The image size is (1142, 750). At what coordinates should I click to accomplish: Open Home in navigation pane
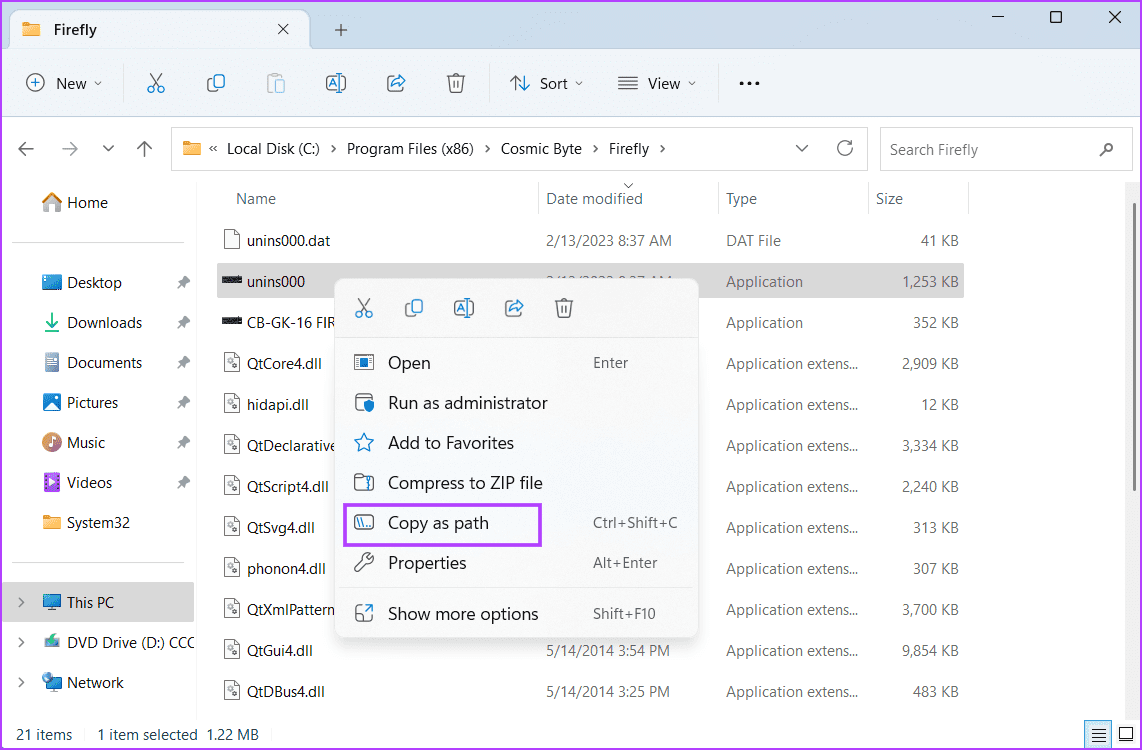[75, 202]
